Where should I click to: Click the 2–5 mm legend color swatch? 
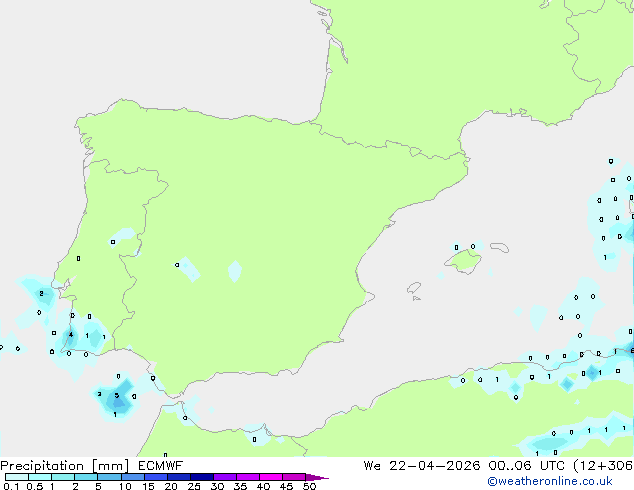86,477
